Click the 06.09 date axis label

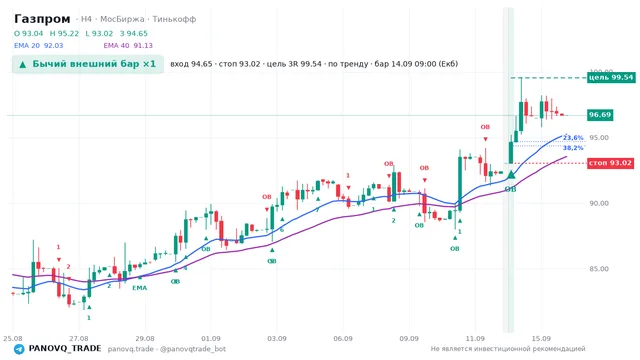[343, 339]
